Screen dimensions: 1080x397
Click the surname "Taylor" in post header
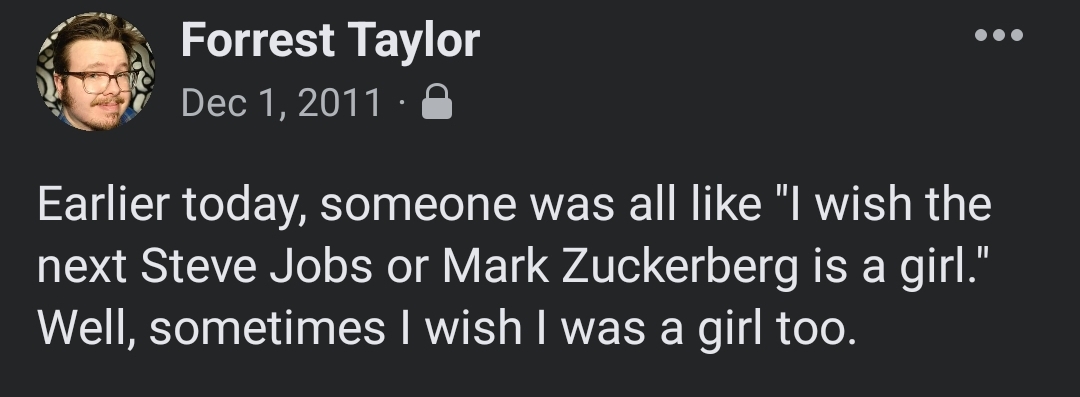coord(413,40)
